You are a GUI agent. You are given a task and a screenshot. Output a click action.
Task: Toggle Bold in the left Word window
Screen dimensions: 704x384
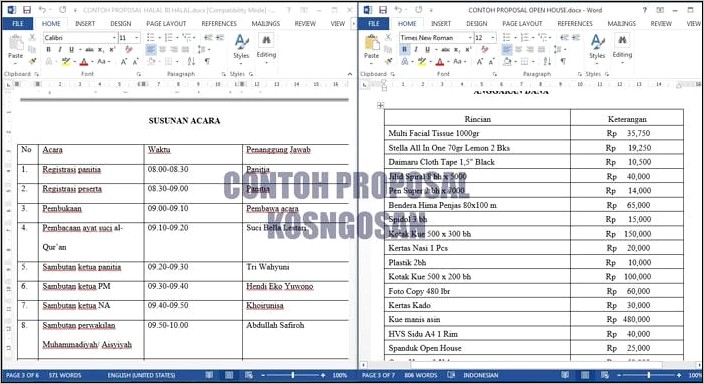(48, 49)
